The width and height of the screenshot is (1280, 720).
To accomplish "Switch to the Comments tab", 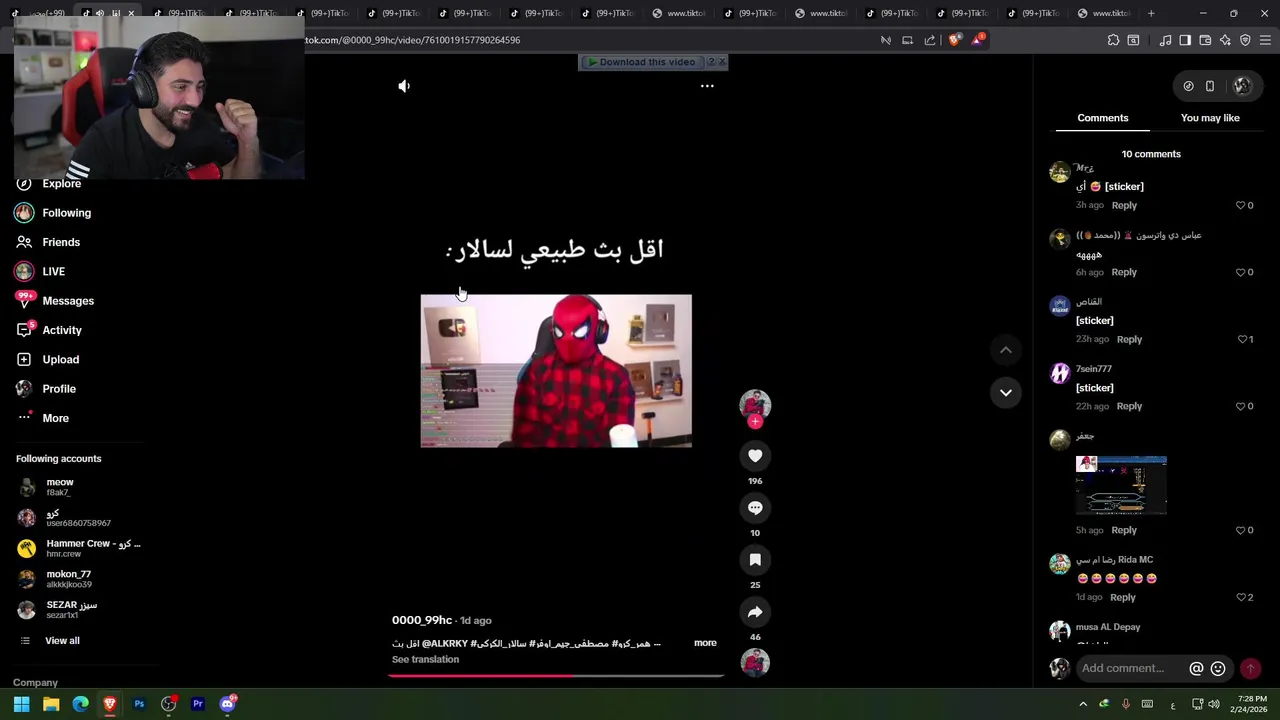I will (x=1103, y=118).
